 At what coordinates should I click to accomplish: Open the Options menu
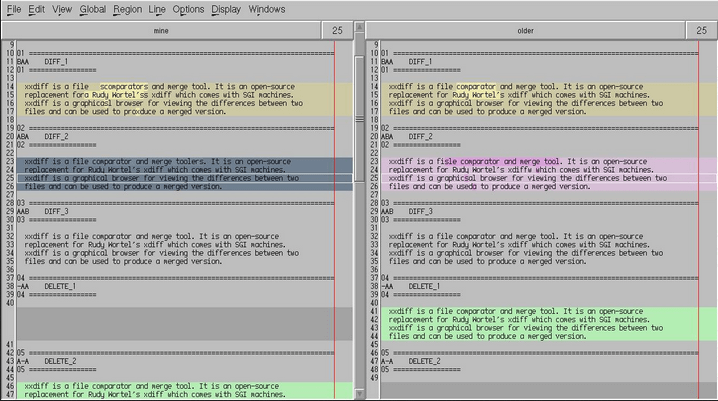[188, 9]
